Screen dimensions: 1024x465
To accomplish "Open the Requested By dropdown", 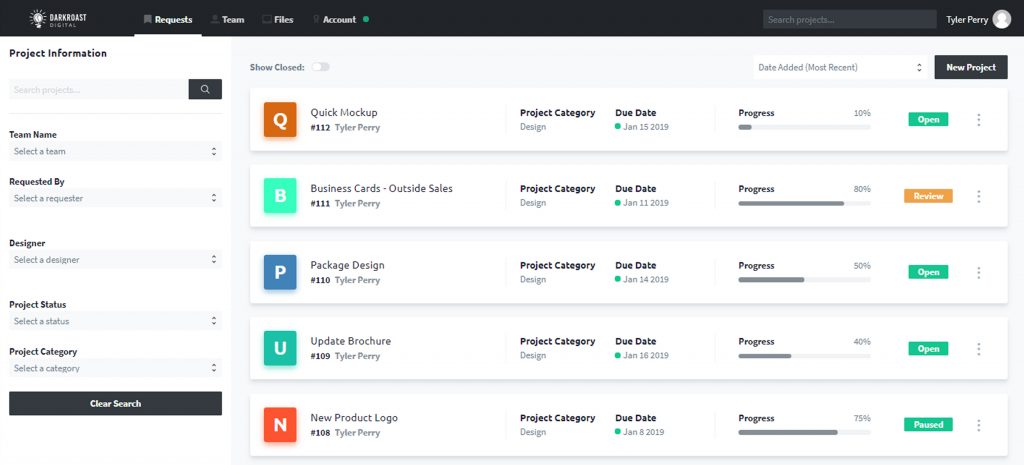I will coord(116,198).
